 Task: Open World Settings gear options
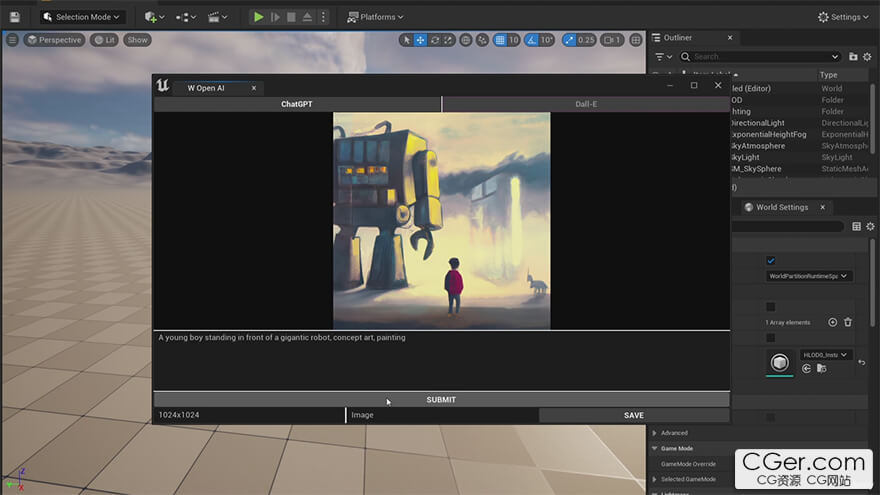coord(870,226)
